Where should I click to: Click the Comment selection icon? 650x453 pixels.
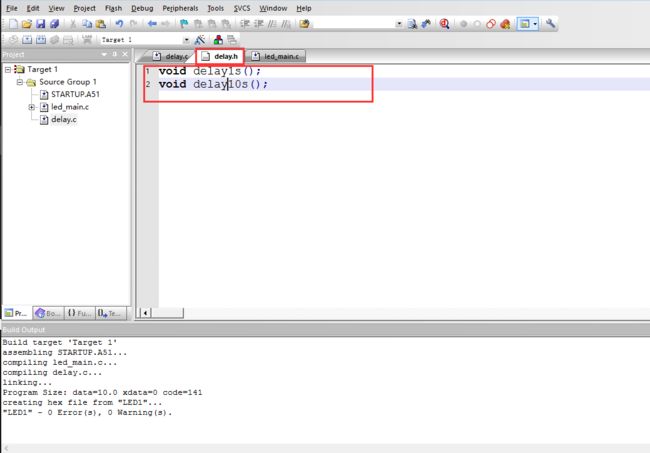click(x=272, y=24)
